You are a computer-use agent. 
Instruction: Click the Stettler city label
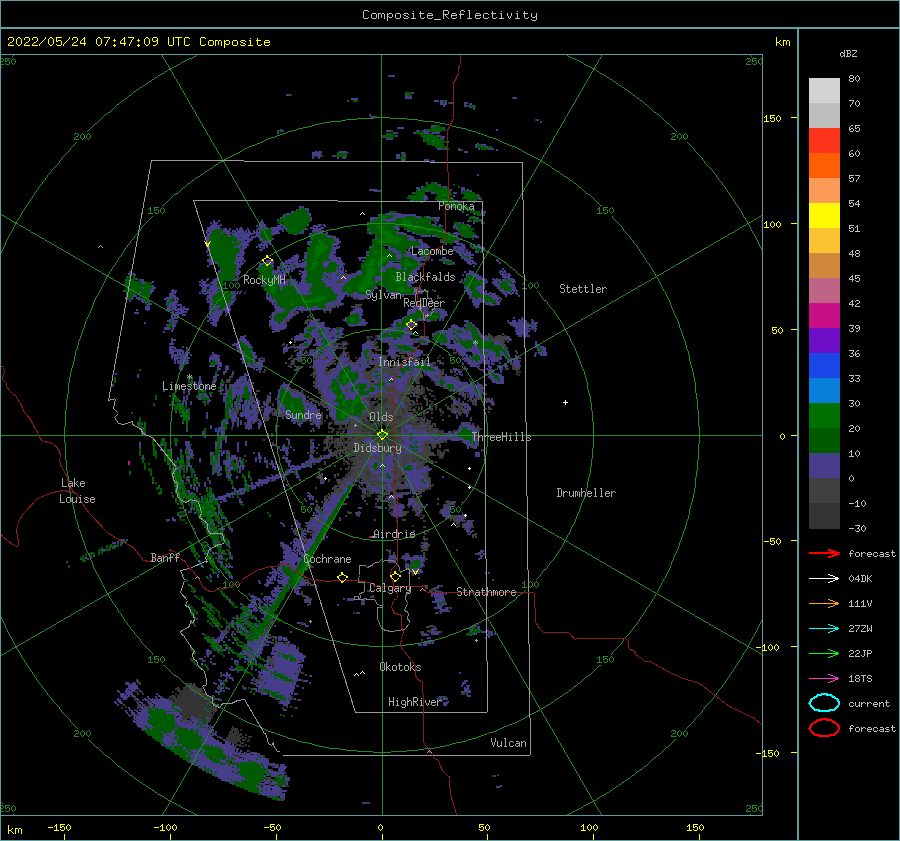(583, 289)
